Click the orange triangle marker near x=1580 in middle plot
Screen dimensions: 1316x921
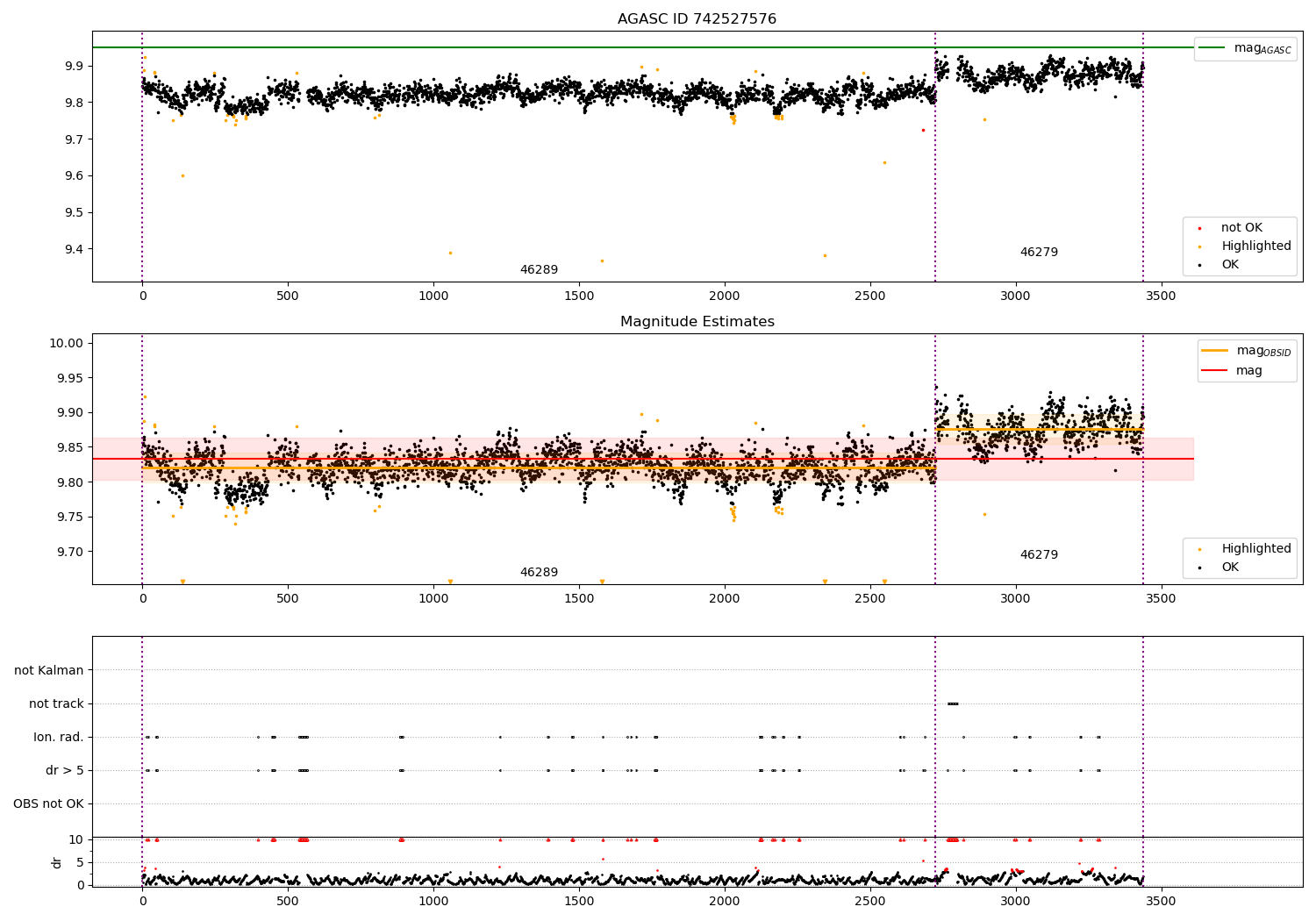tap(602, 582)
